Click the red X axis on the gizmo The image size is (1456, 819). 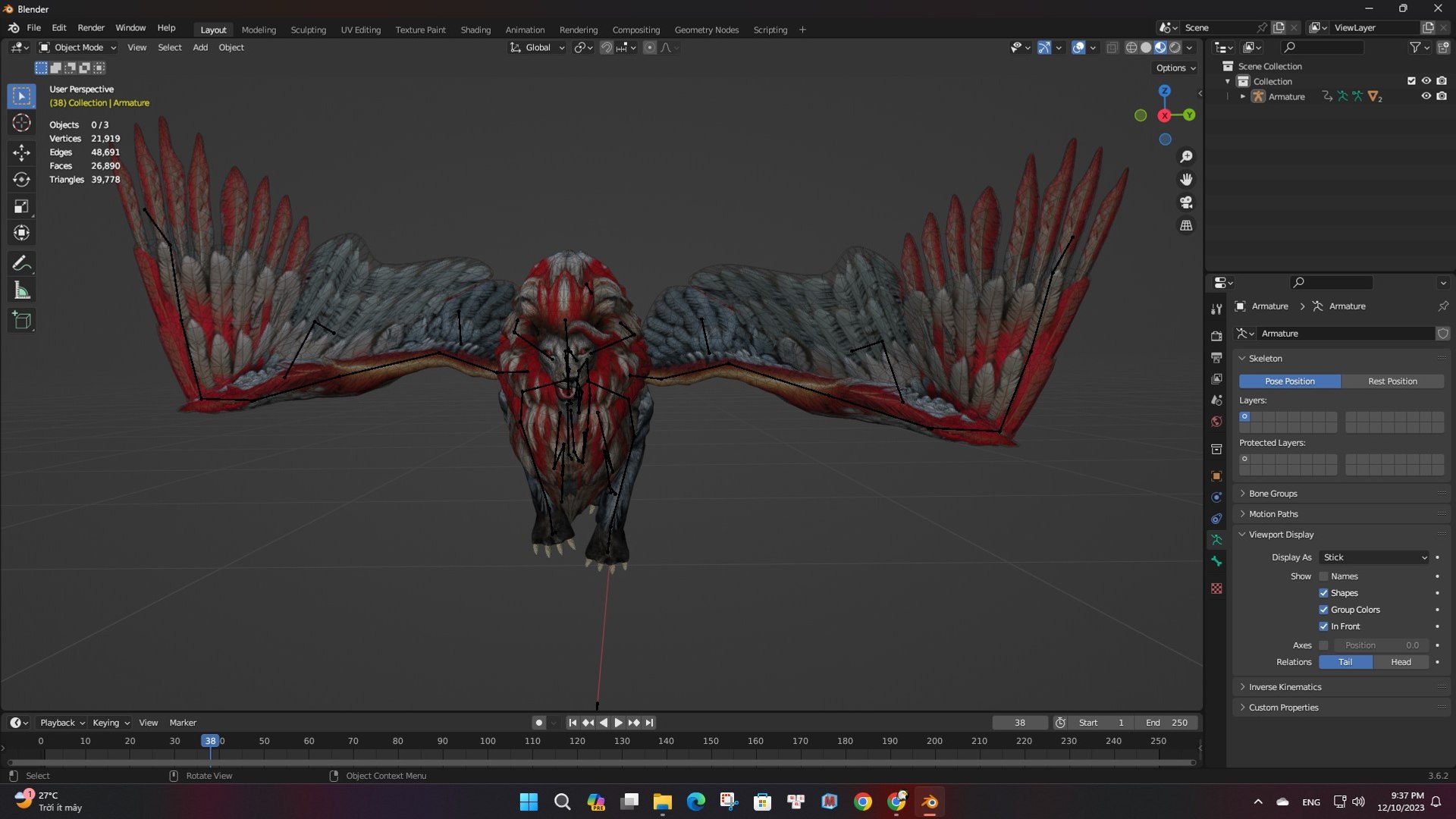point(1164,116)
